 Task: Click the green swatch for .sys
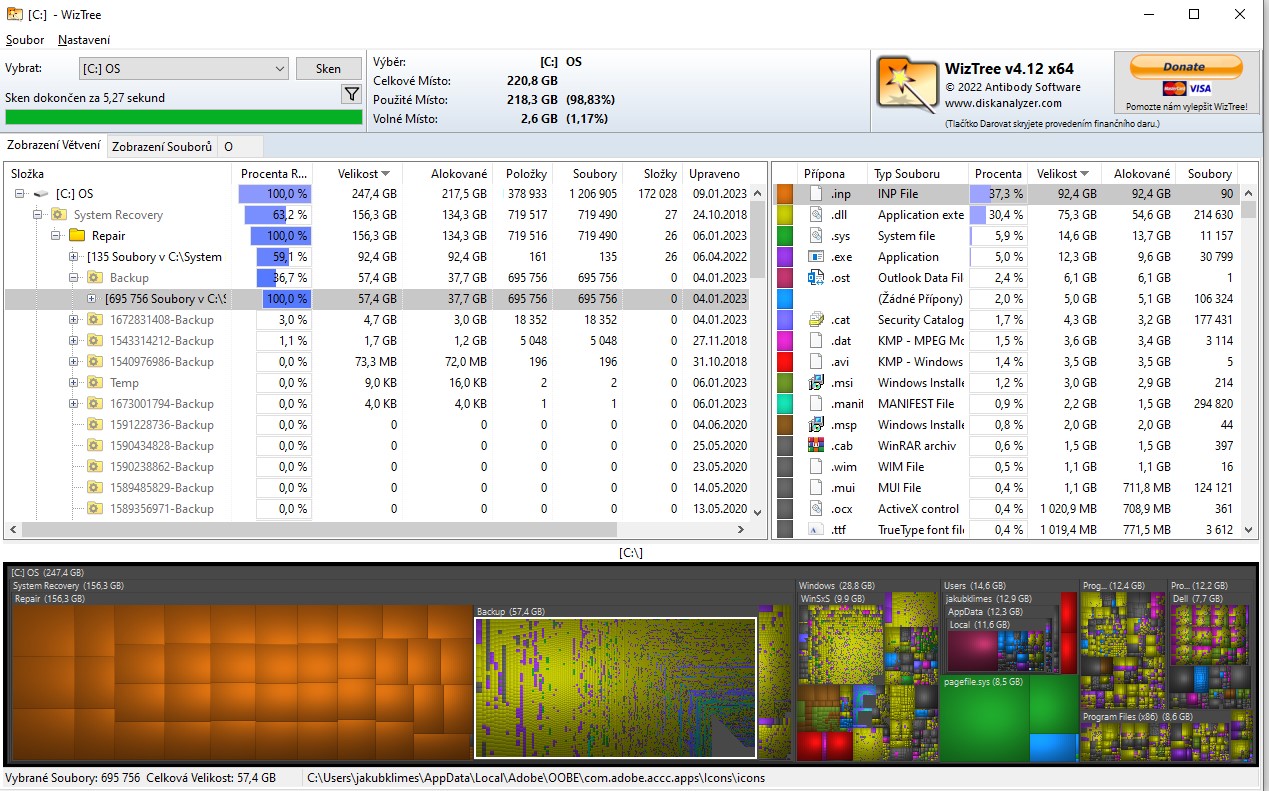(x=785, y=236)
